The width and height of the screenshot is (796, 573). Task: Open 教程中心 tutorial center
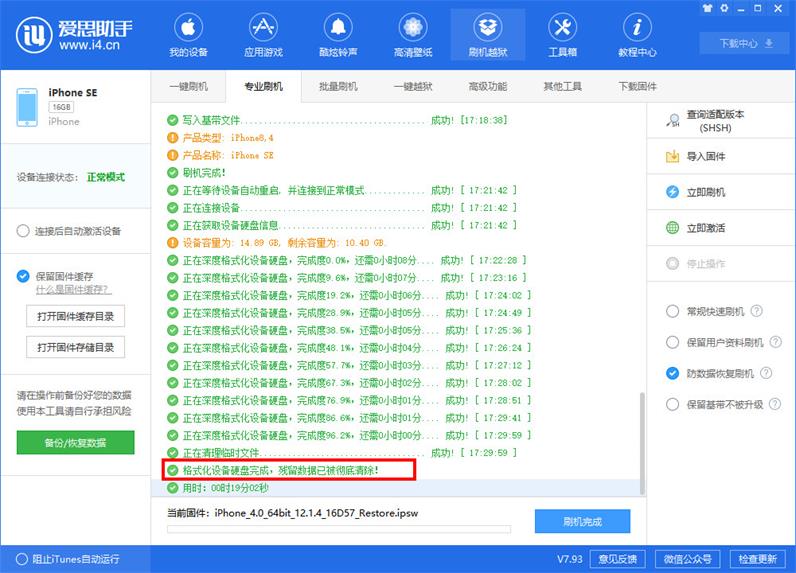click(x=637, y=35)
